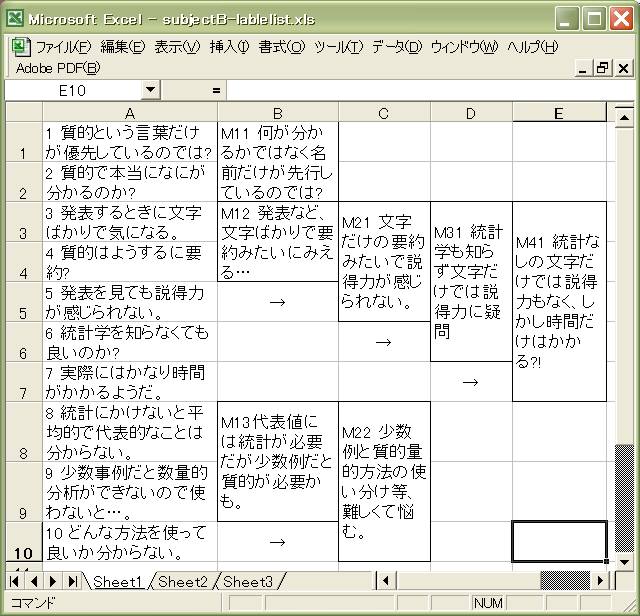Select column A header
640x616 pixels.
pyautogui.click(x=130, y=113)
